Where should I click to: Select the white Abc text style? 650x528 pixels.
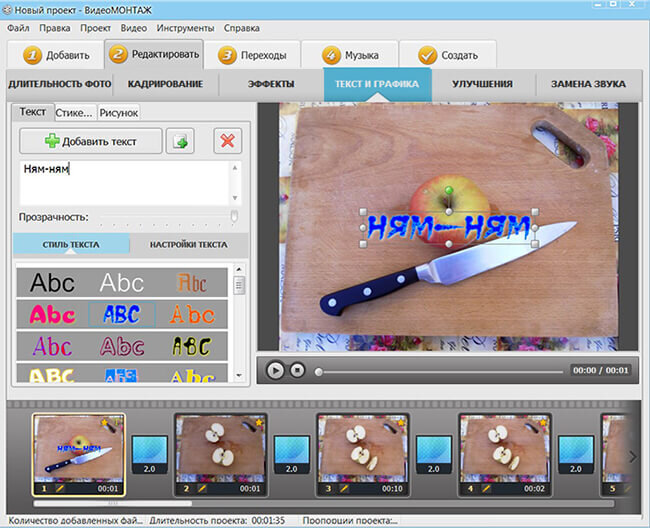click(121, 283)
